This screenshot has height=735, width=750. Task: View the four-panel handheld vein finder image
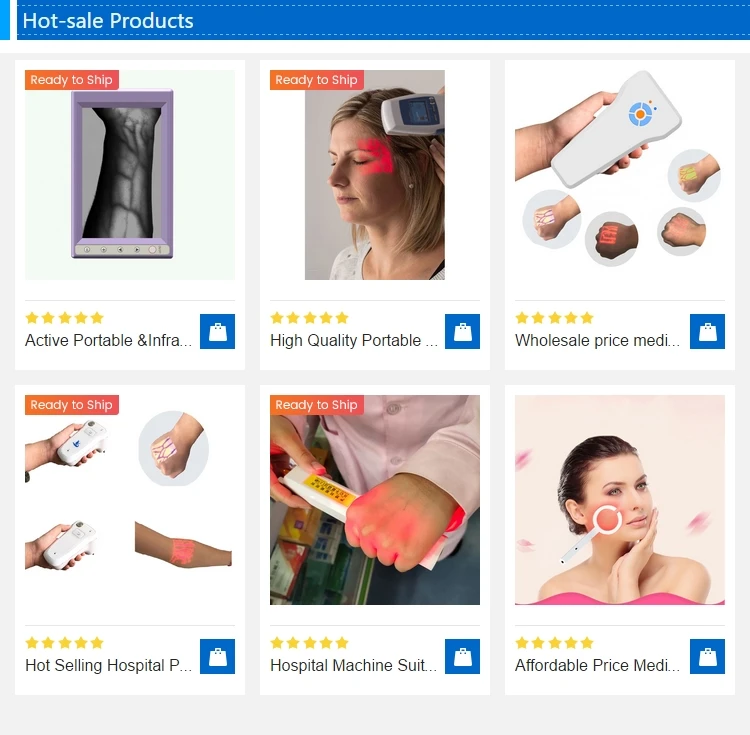coord(130,500)
